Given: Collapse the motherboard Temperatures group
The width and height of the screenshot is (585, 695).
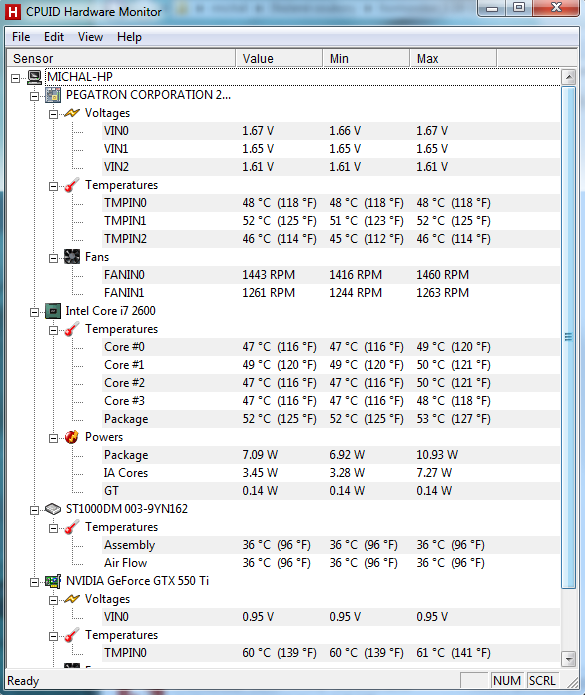Looking at the screenshot, I should (x=53, y=186).
